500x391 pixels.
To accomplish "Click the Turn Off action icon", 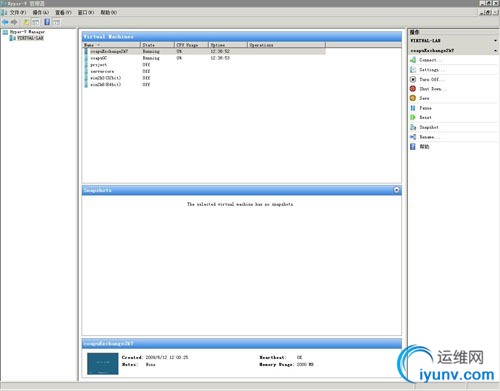I will 413,79.
